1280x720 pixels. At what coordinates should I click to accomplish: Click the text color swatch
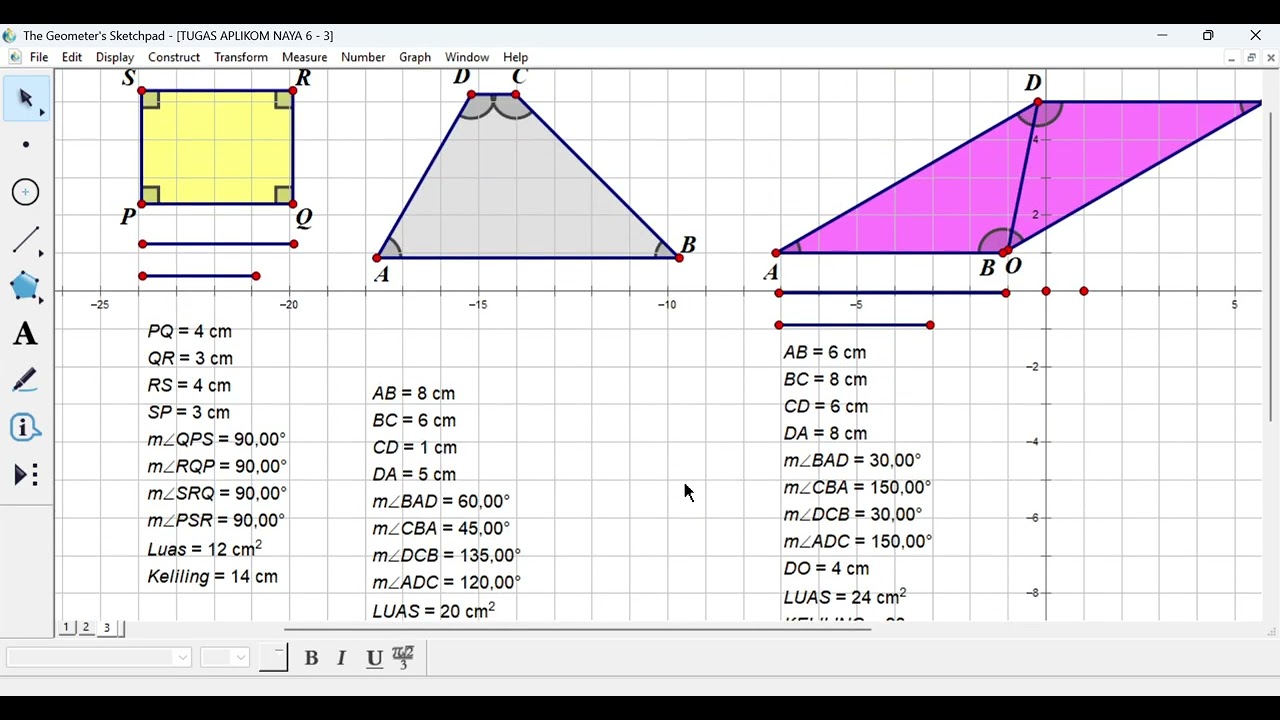tap(273, 657)
